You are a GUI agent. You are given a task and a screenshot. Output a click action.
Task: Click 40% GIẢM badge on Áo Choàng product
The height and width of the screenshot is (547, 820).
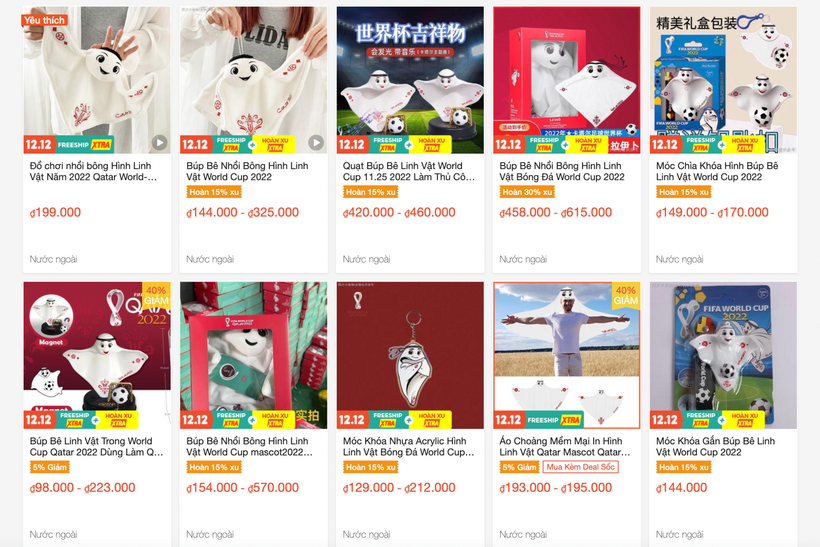pyautogui.click(x=625, y=295)
